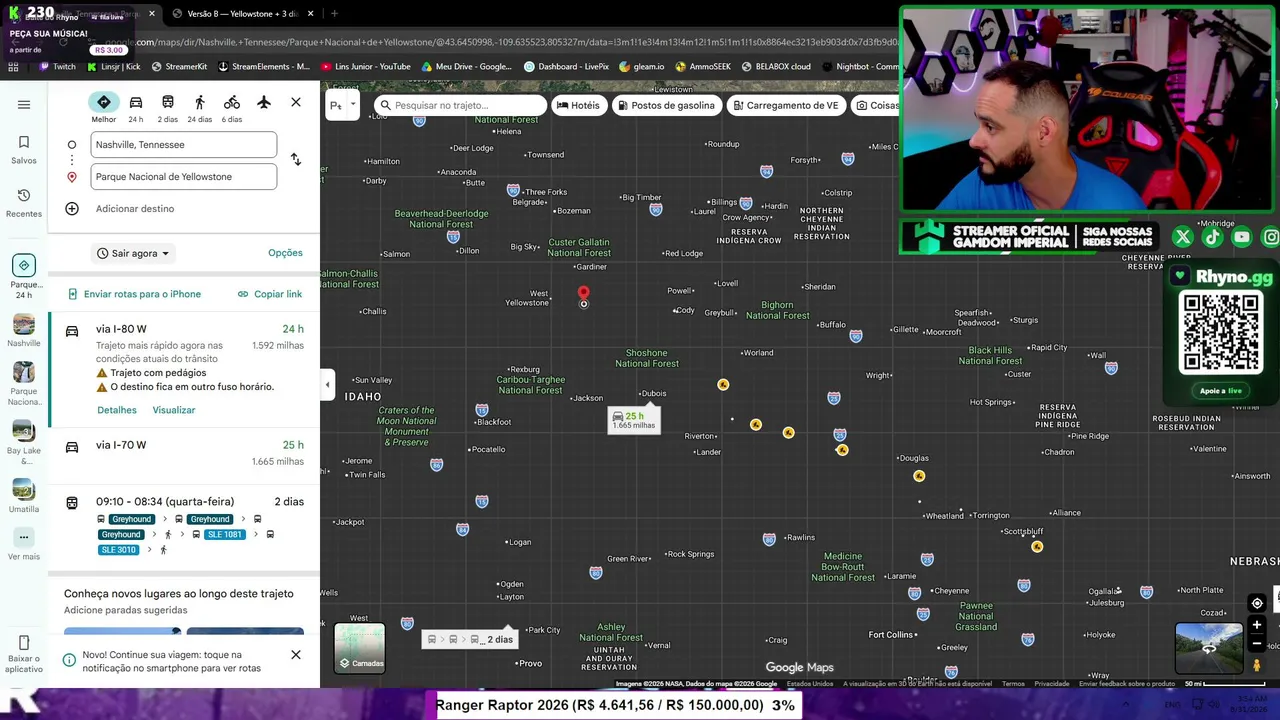The height and width of the screenshot is (720, 1280).
Task: Open the 'Lins Junior - YouTube' bookmark
Action: click(366, 67)
